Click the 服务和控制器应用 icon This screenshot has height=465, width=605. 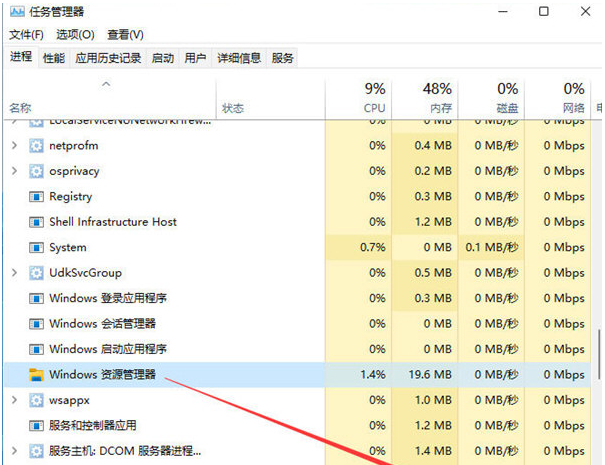36,426
